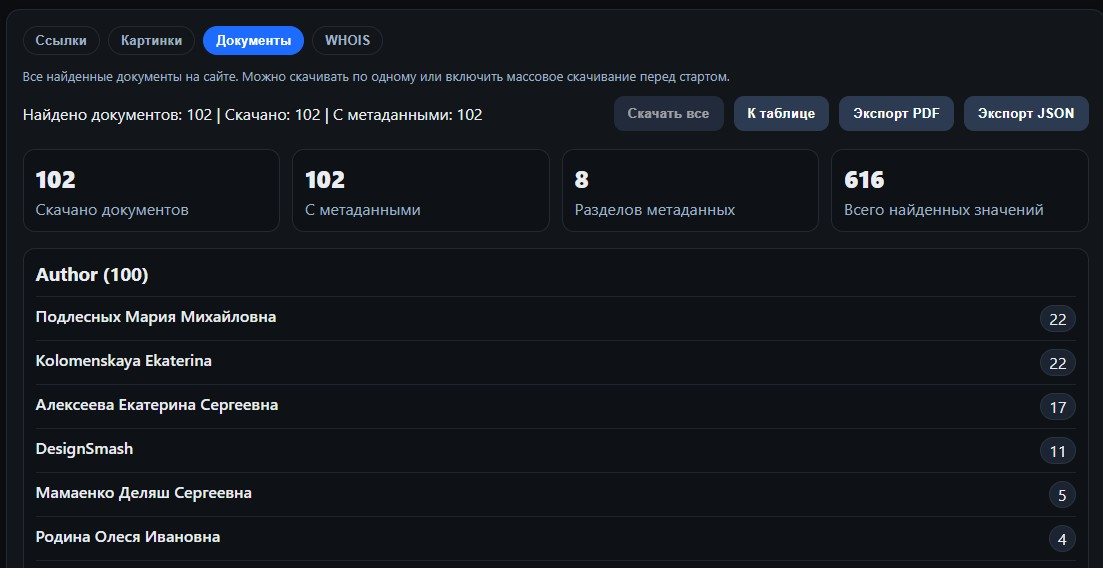Click the Разделов метаданных stat card

click(690, 191)
